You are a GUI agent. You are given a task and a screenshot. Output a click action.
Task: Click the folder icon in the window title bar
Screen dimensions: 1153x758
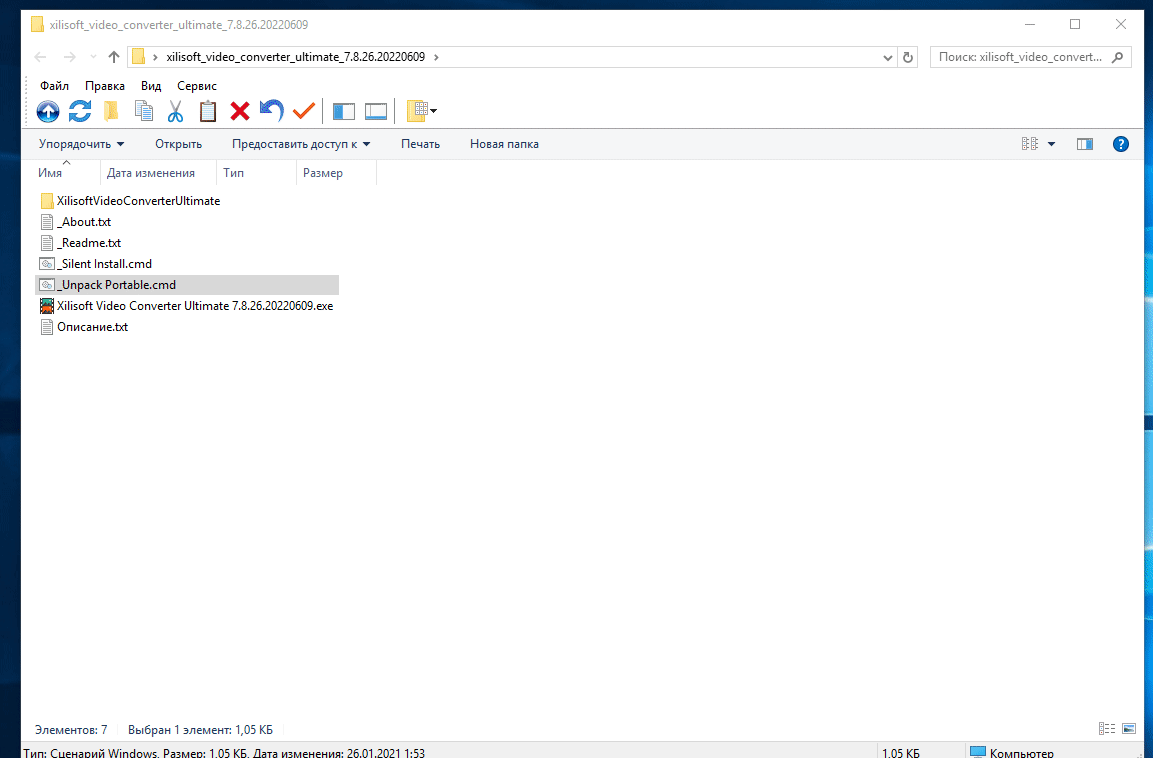click(38, 24)
